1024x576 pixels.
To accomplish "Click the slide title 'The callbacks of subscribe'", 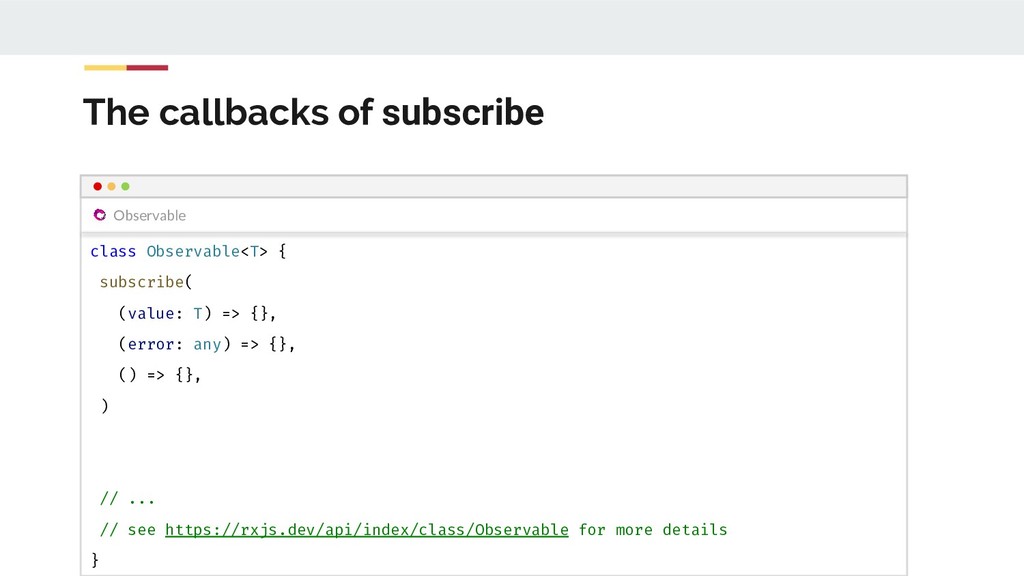I will tap(313, 113).
